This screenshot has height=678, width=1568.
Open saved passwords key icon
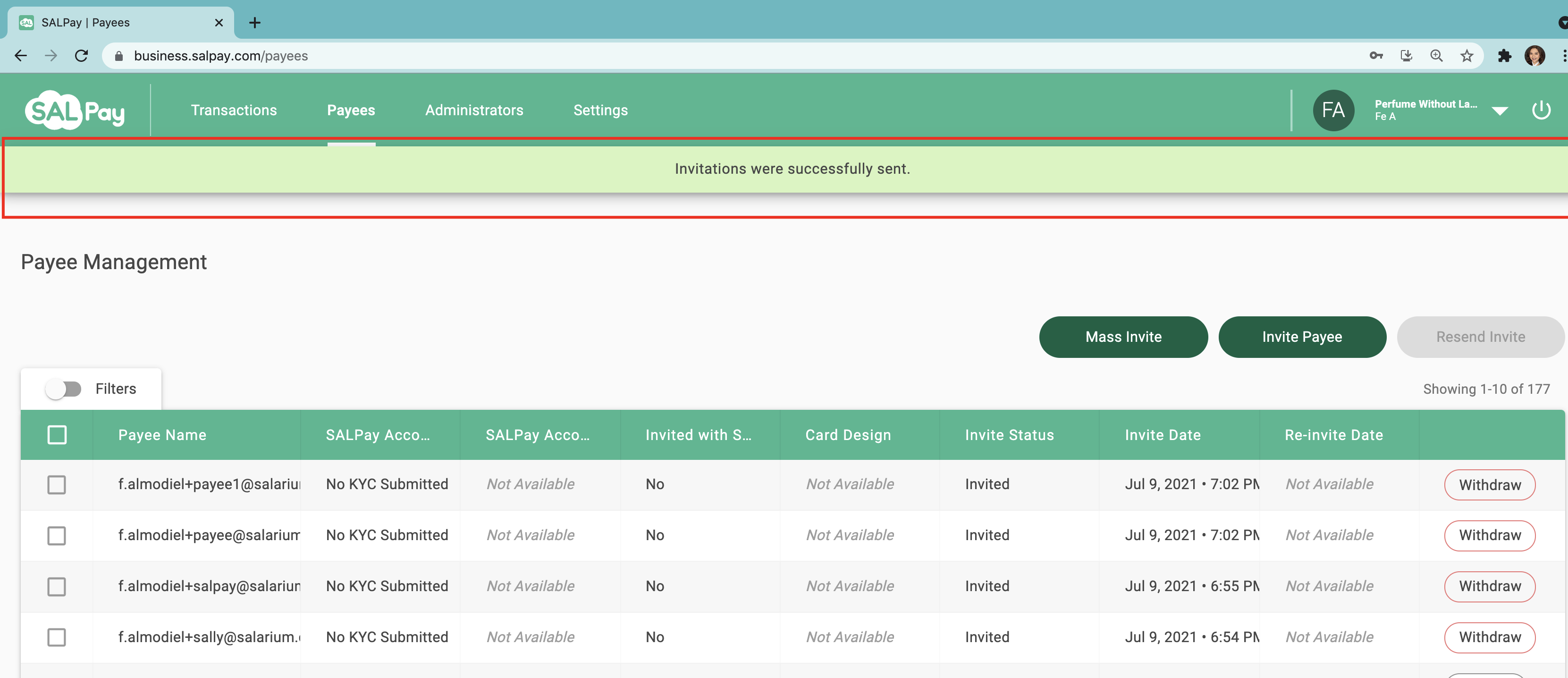pyautogui.click(x=1375, y=56)
